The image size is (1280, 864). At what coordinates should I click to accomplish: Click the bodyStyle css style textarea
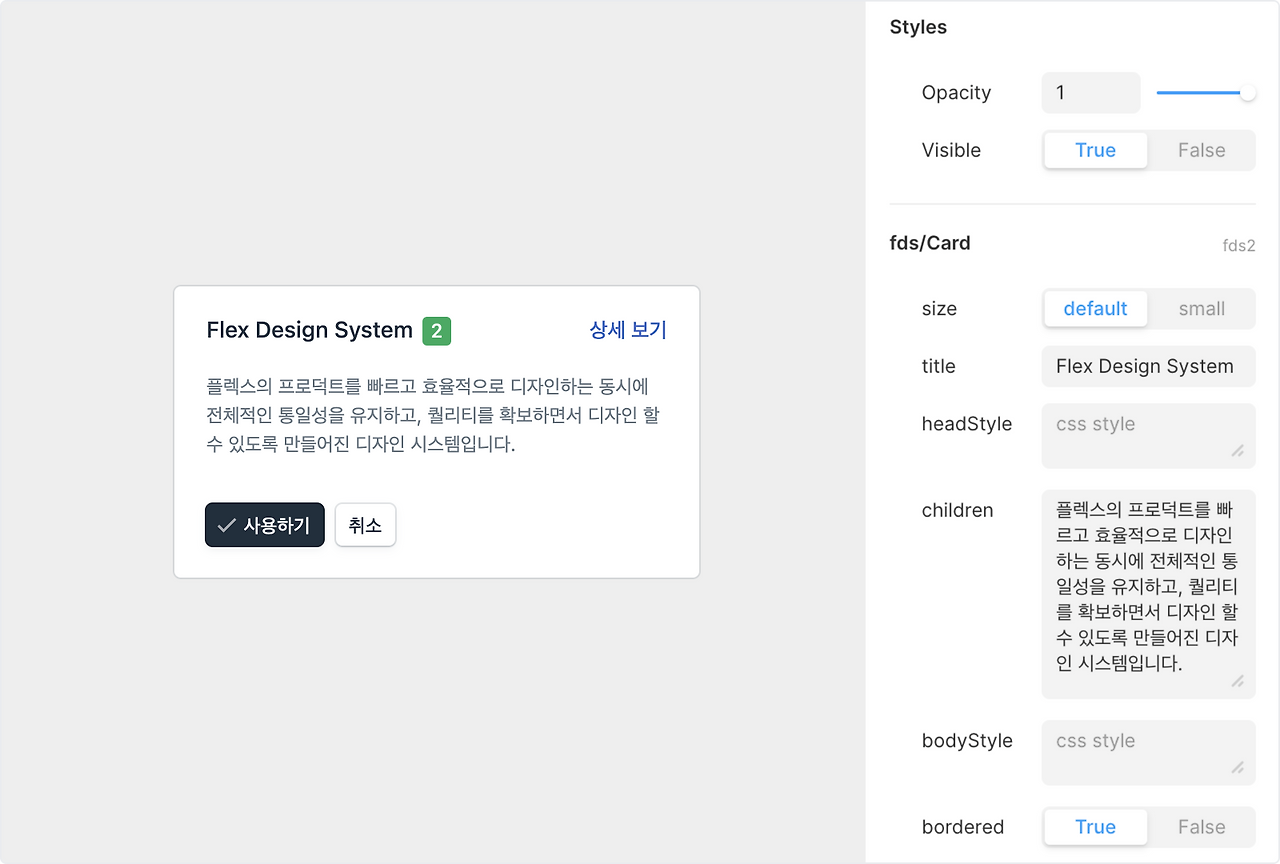coord(1148,753)
